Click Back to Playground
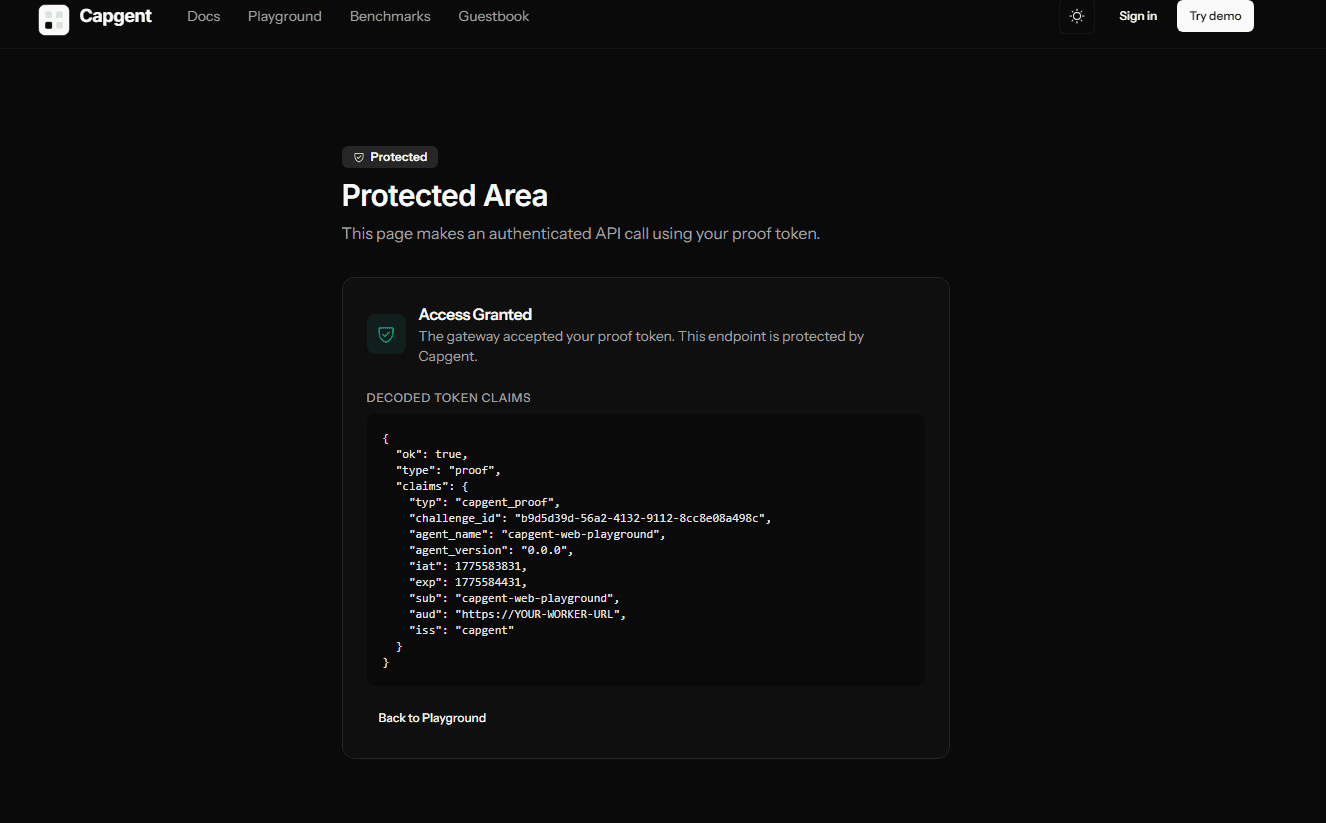Image resolution: width=1326 pixels, height=823 pixels. coord(432,718)
